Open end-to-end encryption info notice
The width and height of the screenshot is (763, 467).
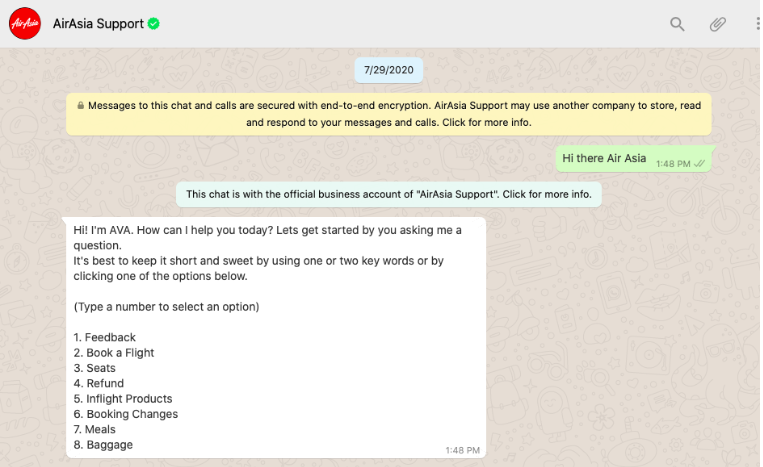(x=388, y=114)
